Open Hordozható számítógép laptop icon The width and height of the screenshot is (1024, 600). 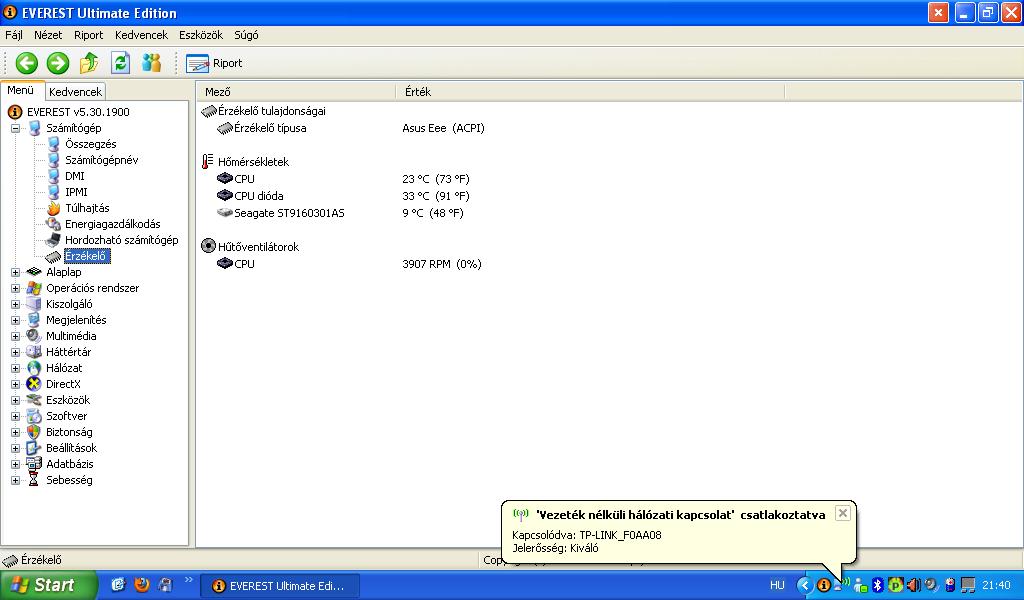click(x=54, y=240)
